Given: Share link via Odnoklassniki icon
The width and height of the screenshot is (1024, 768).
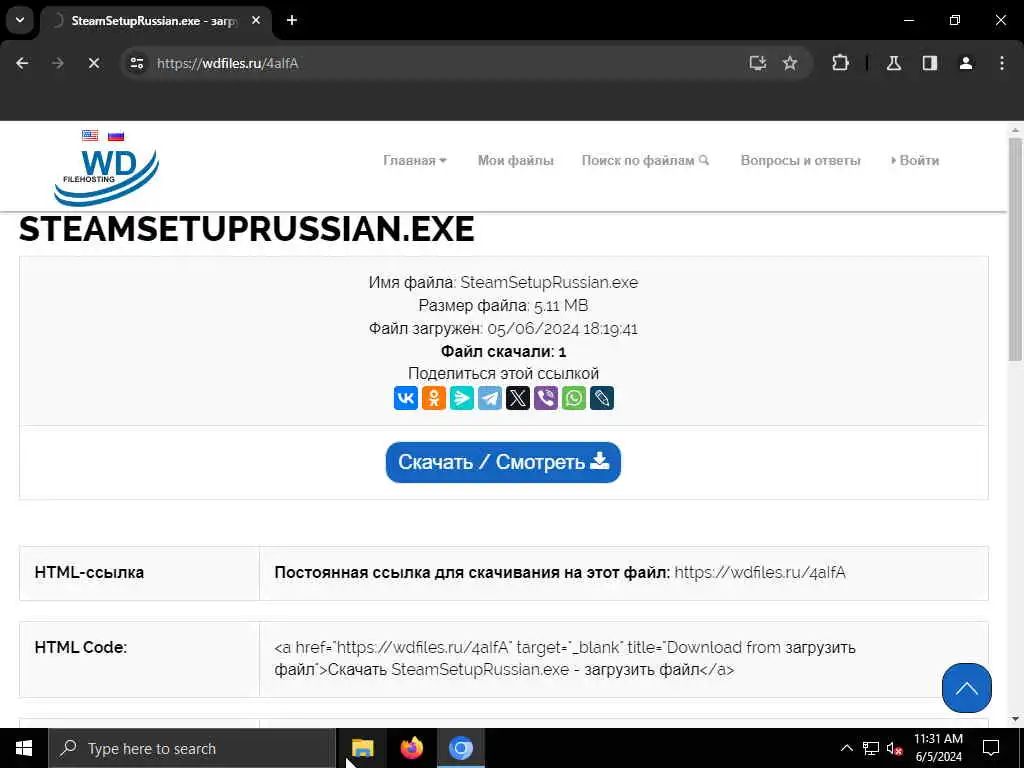Looking at the screenshot, I should [x=434, y=398].
